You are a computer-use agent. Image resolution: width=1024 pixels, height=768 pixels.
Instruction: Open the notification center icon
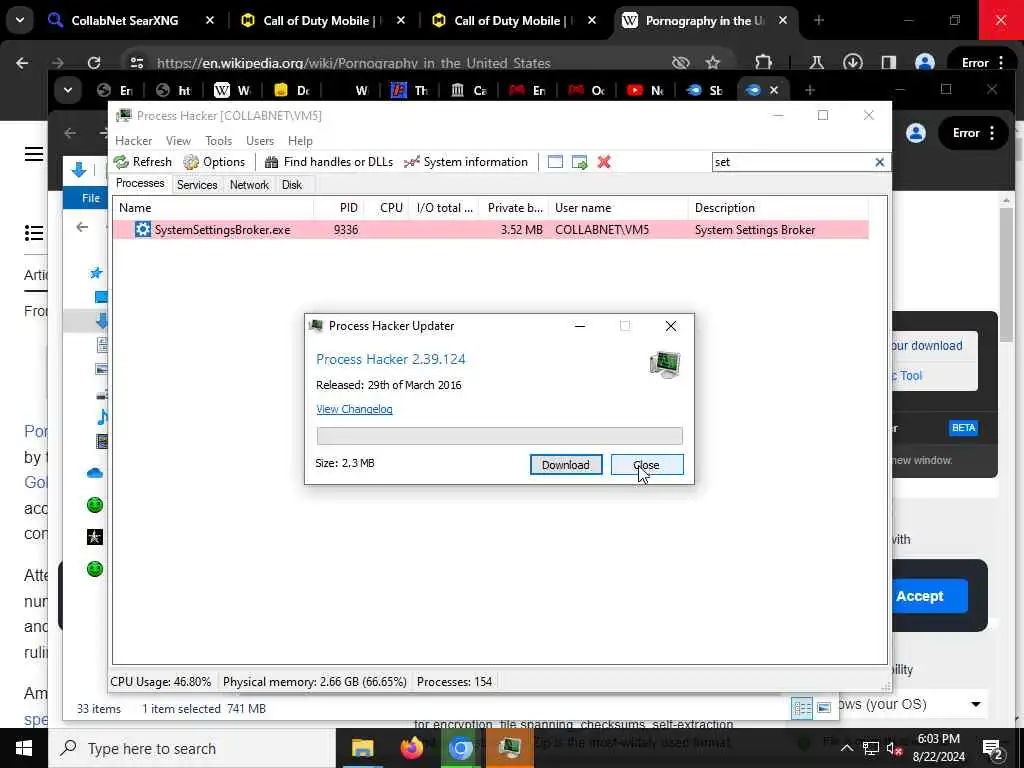click(x=993, y=749)
